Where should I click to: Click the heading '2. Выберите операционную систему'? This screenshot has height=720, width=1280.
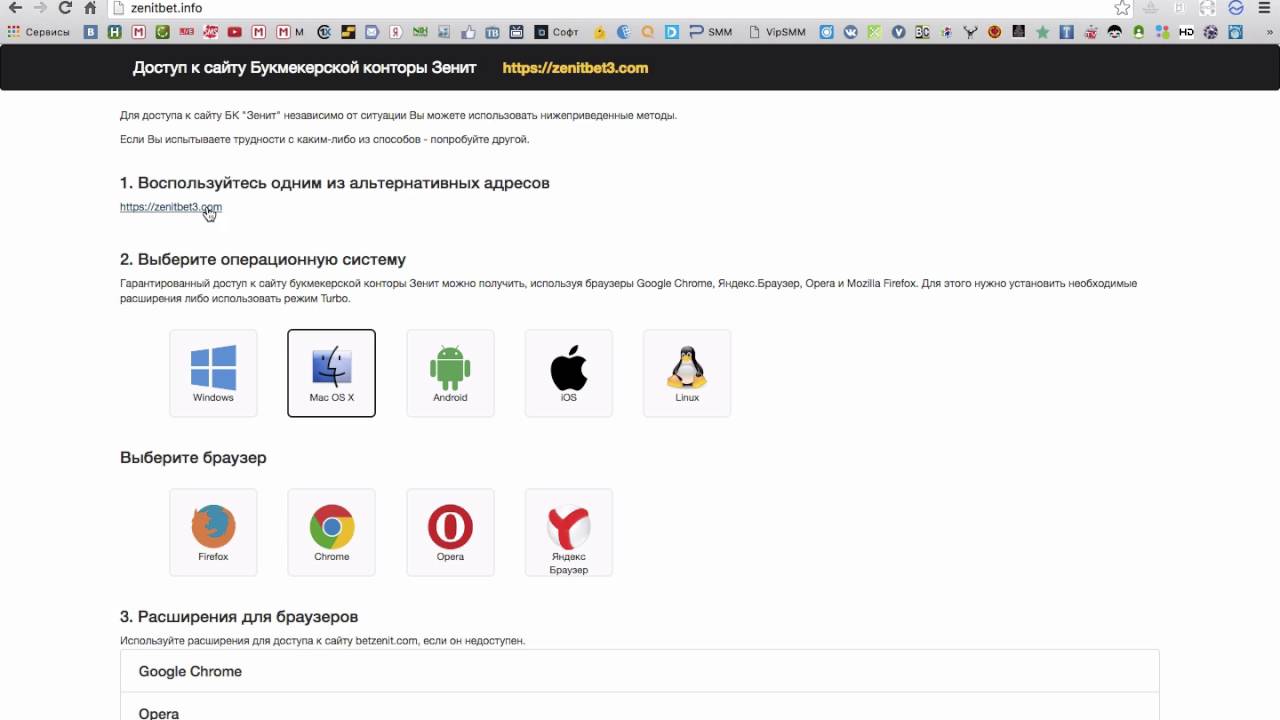point(263,260)
